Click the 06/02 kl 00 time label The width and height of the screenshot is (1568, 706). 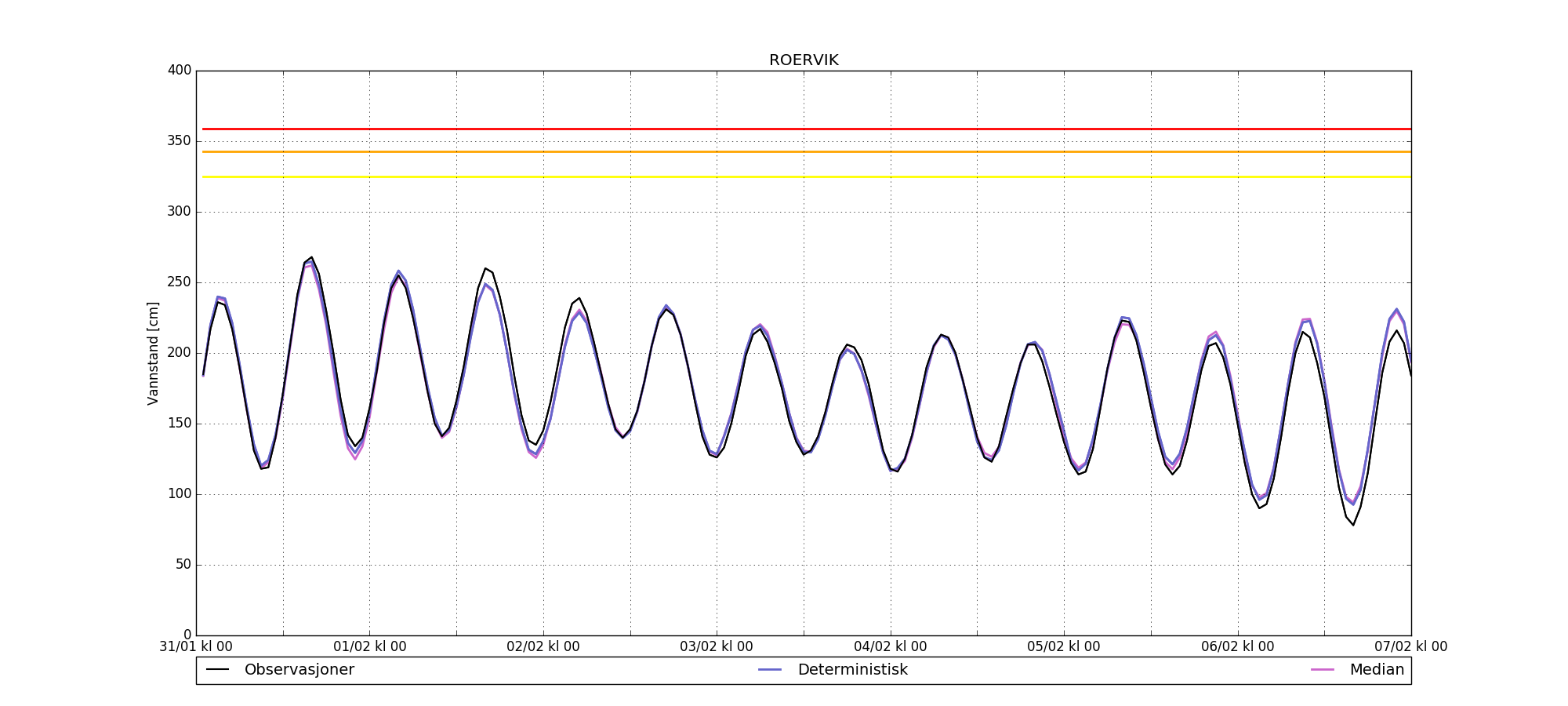[x=1238, y=646]
